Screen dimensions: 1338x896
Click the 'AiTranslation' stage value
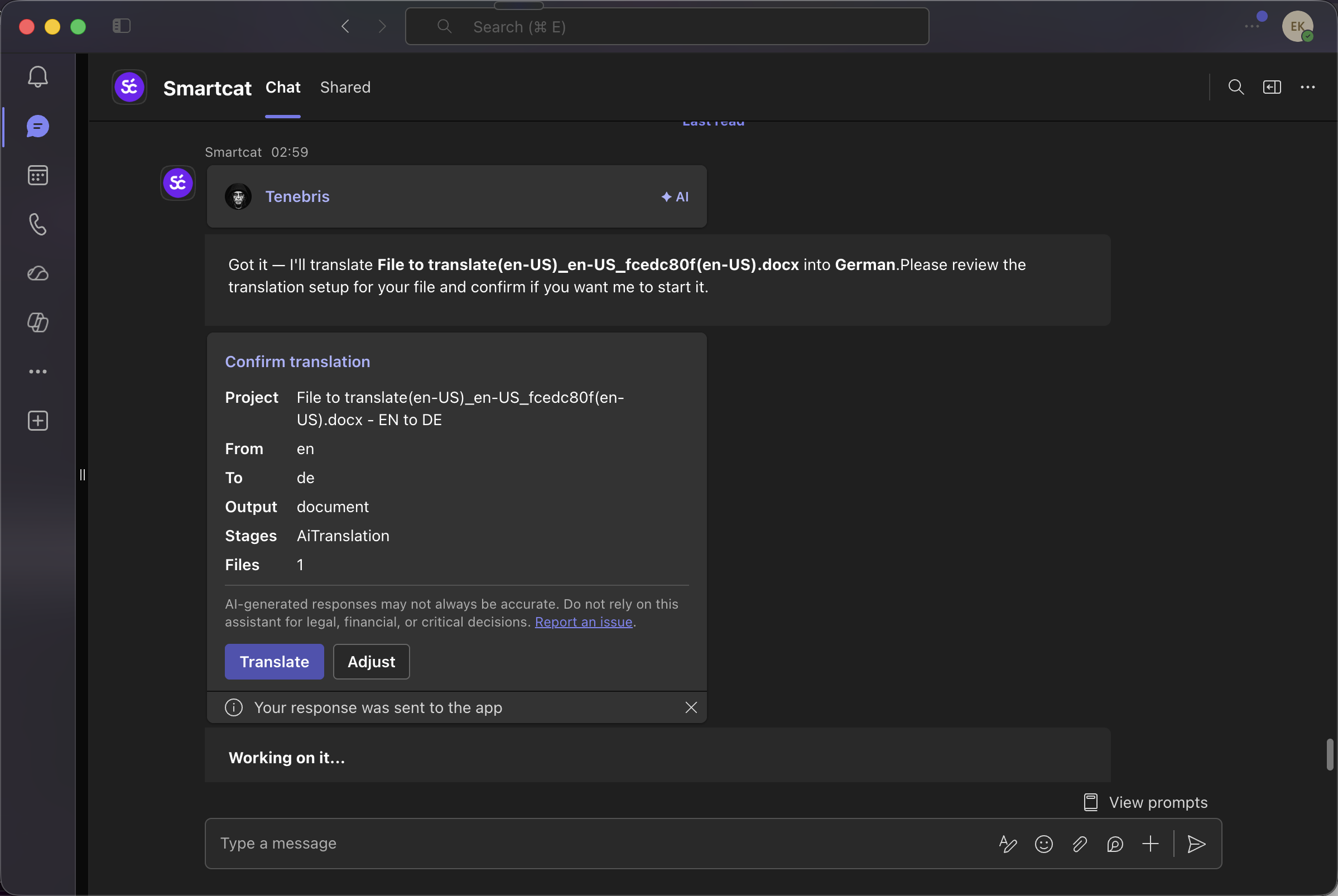pyautogui.click(x=343, y=536)
